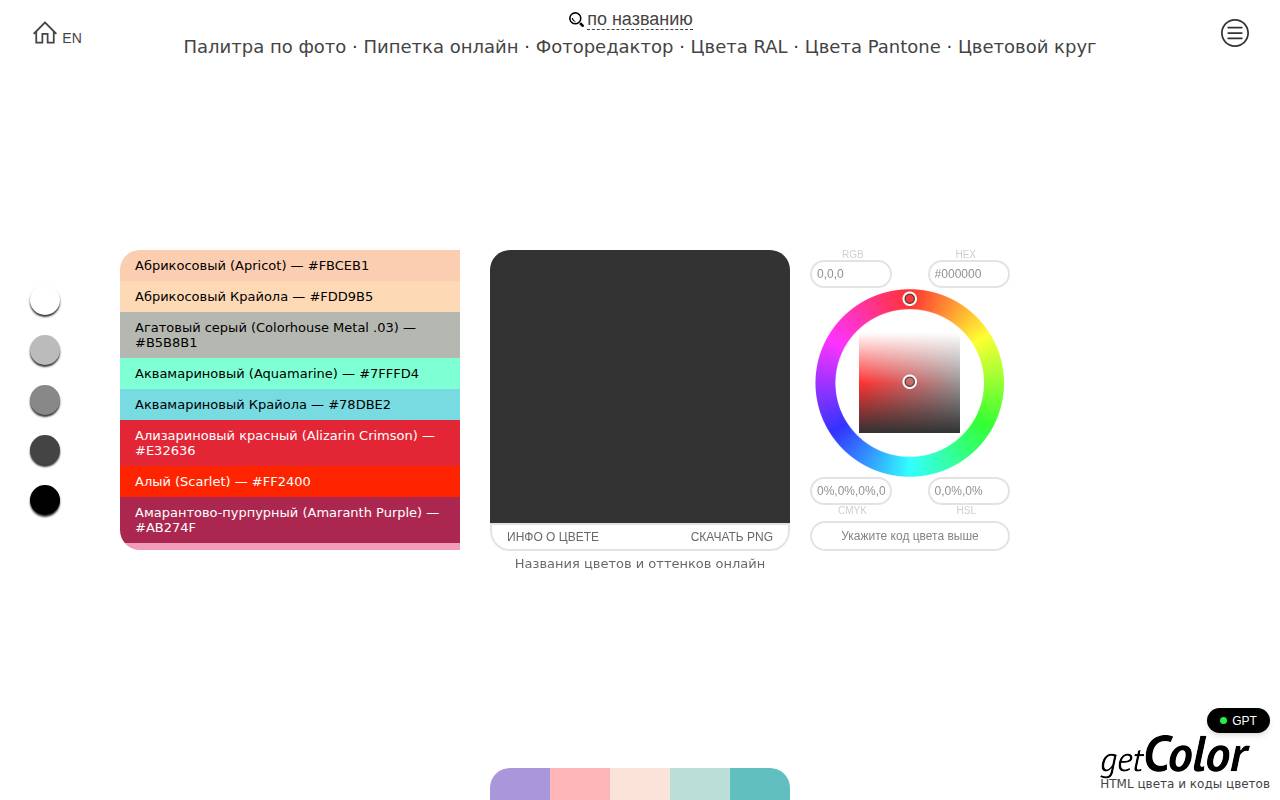Viewport: 1280px width, 800px height.
Task: Focus the HEX input field
Action: pyautogui.click(x=969, y=274)
